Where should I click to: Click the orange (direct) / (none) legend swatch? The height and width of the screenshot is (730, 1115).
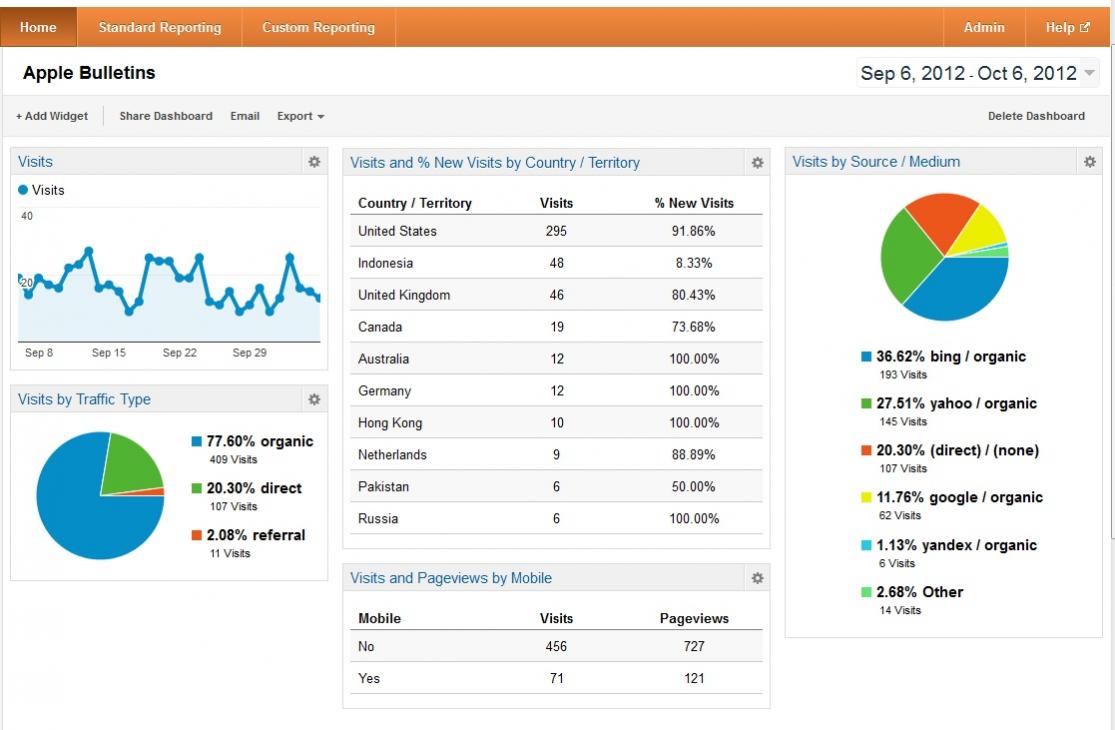(866, 451)
